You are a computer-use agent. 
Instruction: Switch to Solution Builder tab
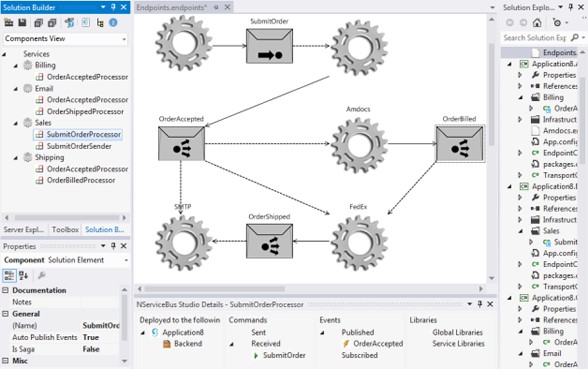(x=105, y=230)
